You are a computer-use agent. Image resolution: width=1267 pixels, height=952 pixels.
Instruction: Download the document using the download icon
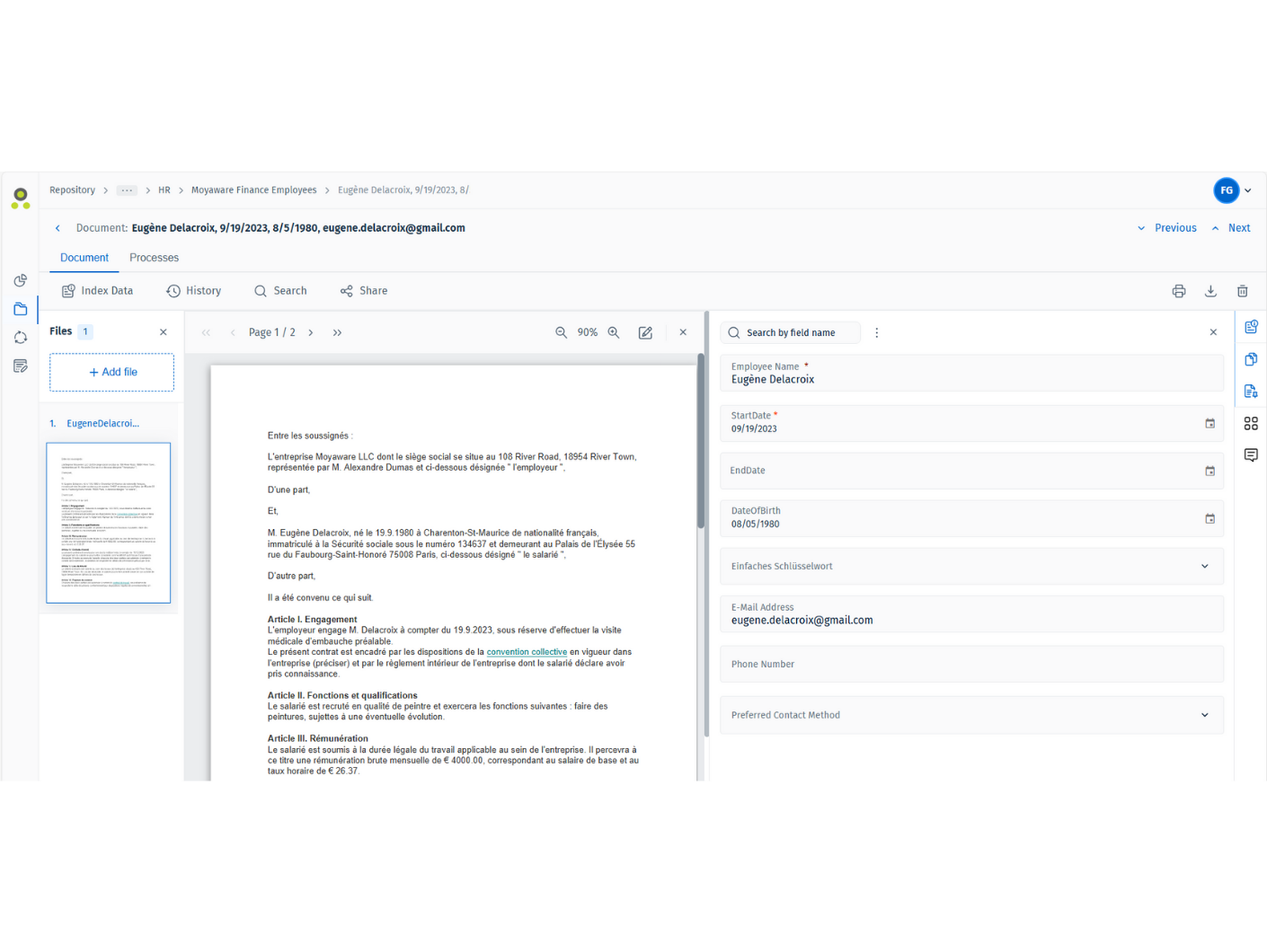coord(1210,291)
